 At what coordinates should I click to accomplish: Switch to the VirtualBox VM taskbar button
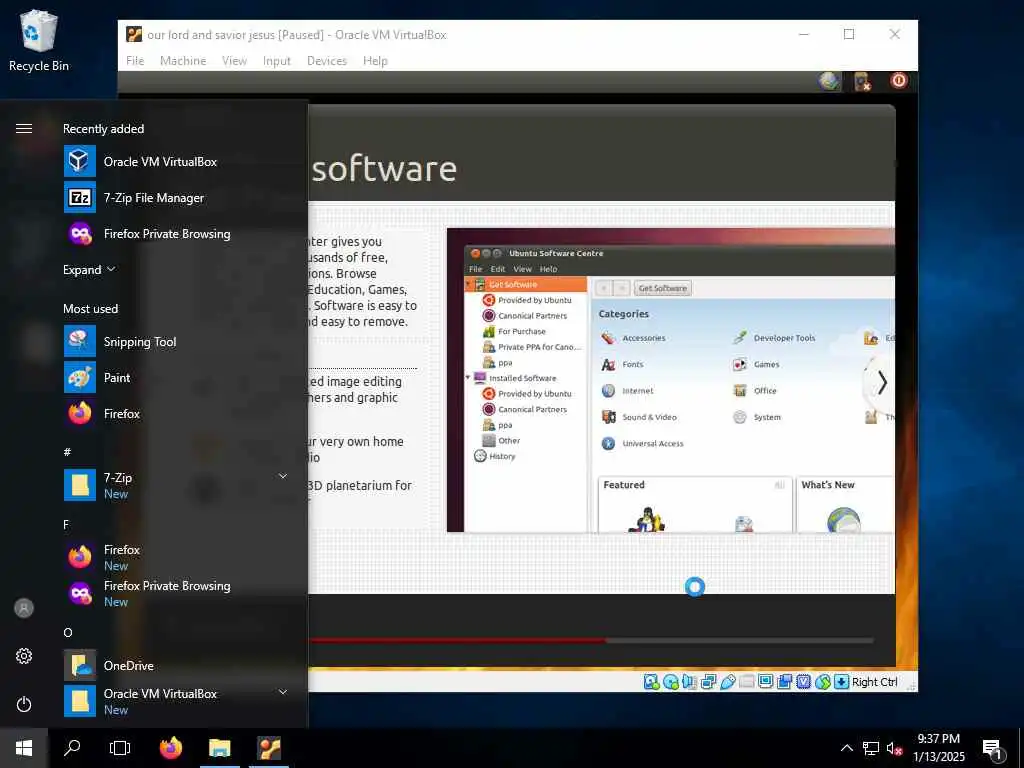coord(268,748)
